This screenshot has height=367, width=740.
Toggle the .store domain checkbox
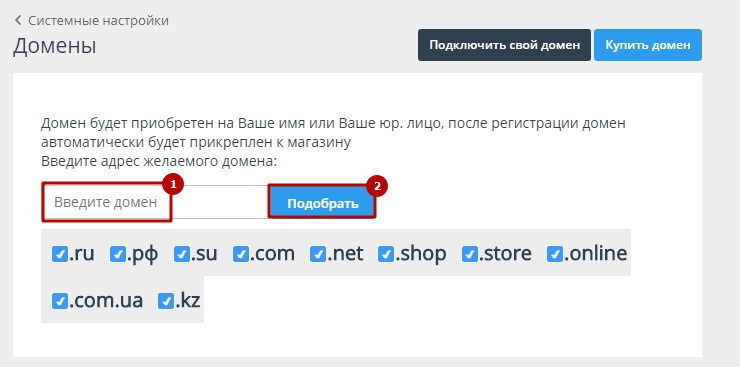(x=470, y=254)
